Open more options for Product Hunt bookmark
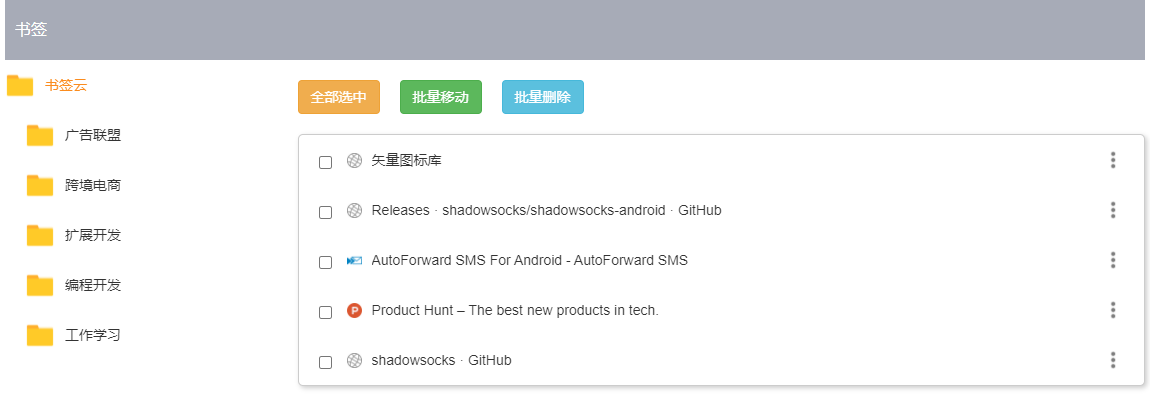The width and height of the screenshot is (1150, 399). tap(1113, 310)
